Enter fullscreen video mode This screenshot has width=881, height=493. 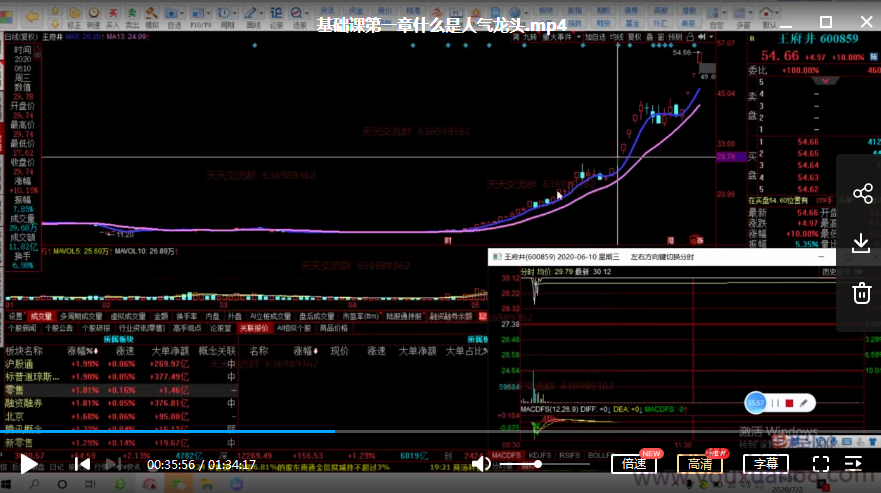(820, 464)
